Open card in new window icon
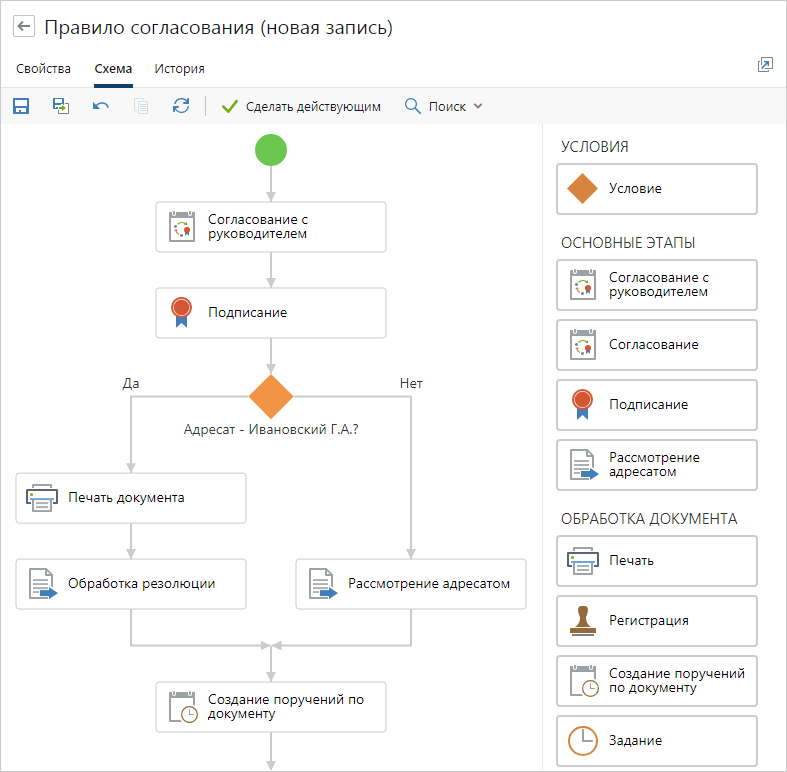This screenshot has width=787, height=772. pos(765,65)
